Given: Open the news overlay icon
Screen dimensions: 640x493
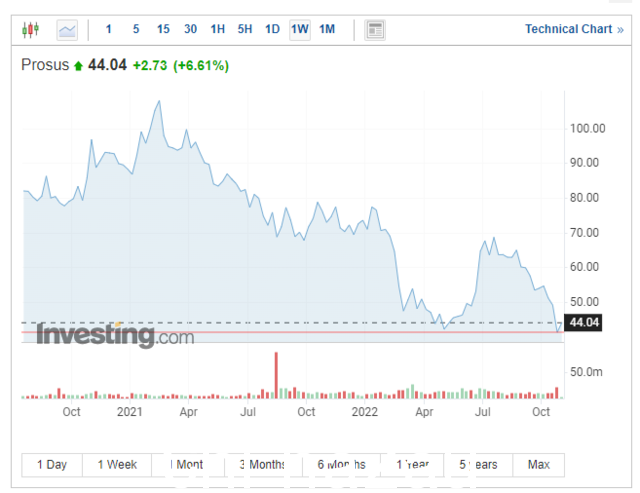Looking at the screenshot, I should point(375,30).
